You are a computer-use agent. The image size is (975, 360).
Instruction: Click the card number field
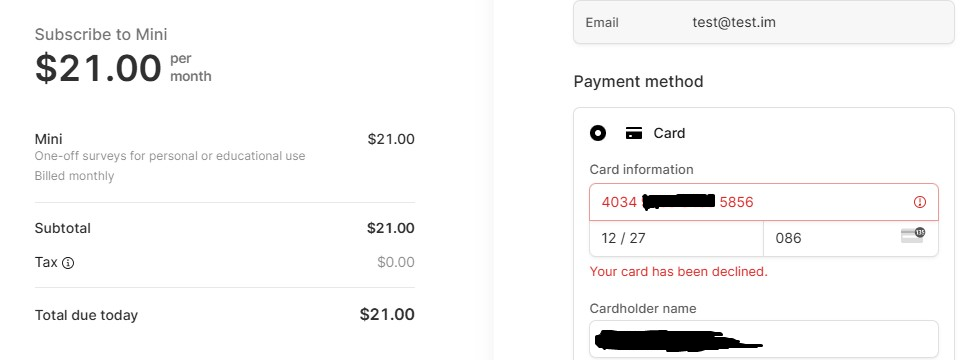click(x=764, y=202)
